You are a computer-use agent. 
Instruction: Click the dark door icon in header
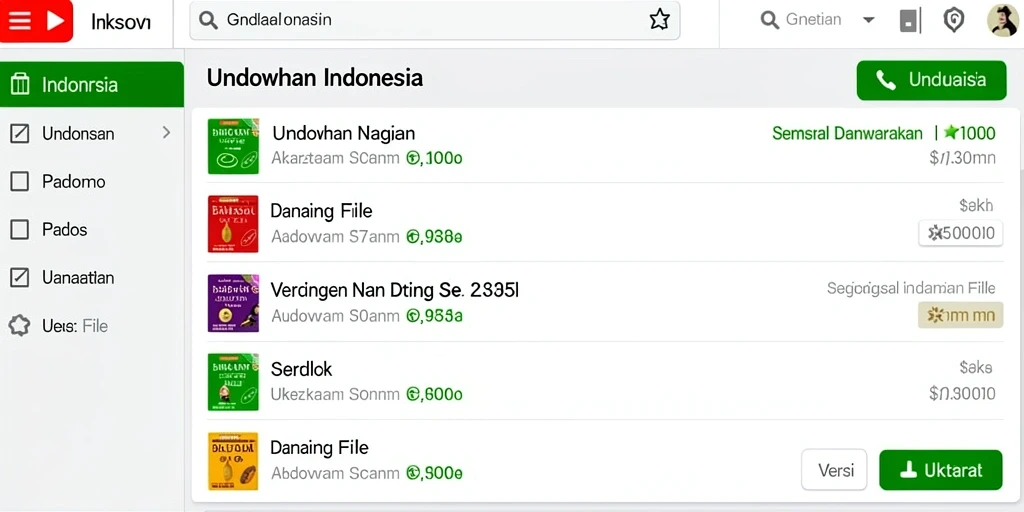coord(908,21)
